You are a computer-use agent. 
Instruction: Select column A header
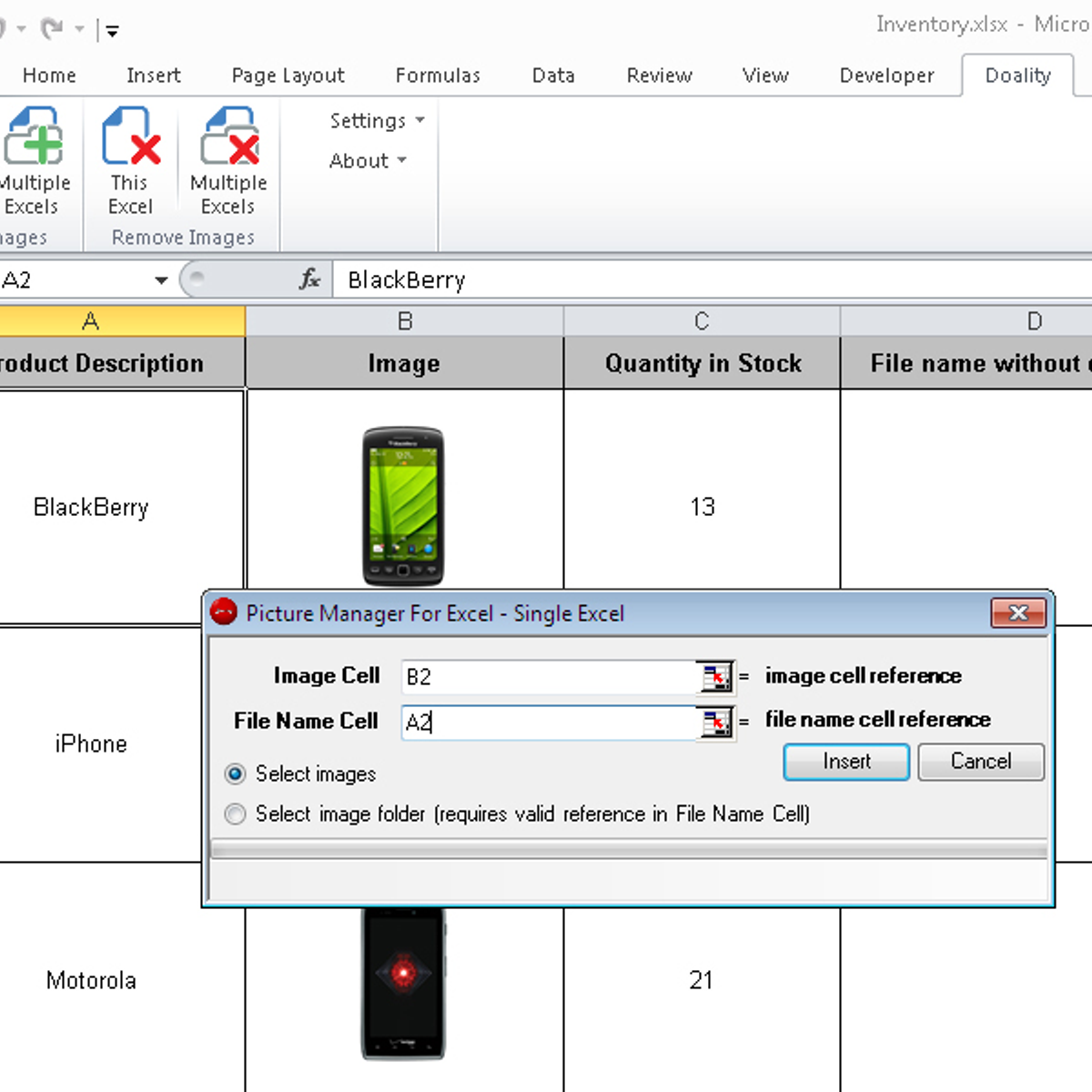click(122, 321)
